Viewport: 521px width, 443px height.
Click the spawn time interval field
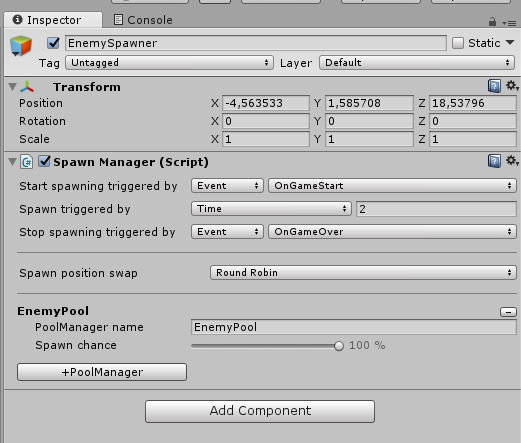(436, 209)
